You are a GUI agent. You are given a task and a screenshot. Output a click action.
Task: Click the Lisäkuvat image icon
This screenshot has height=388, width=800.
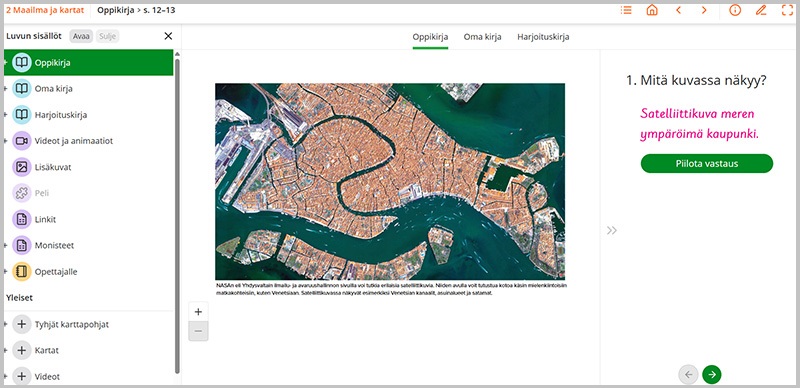tap(21, 167)
